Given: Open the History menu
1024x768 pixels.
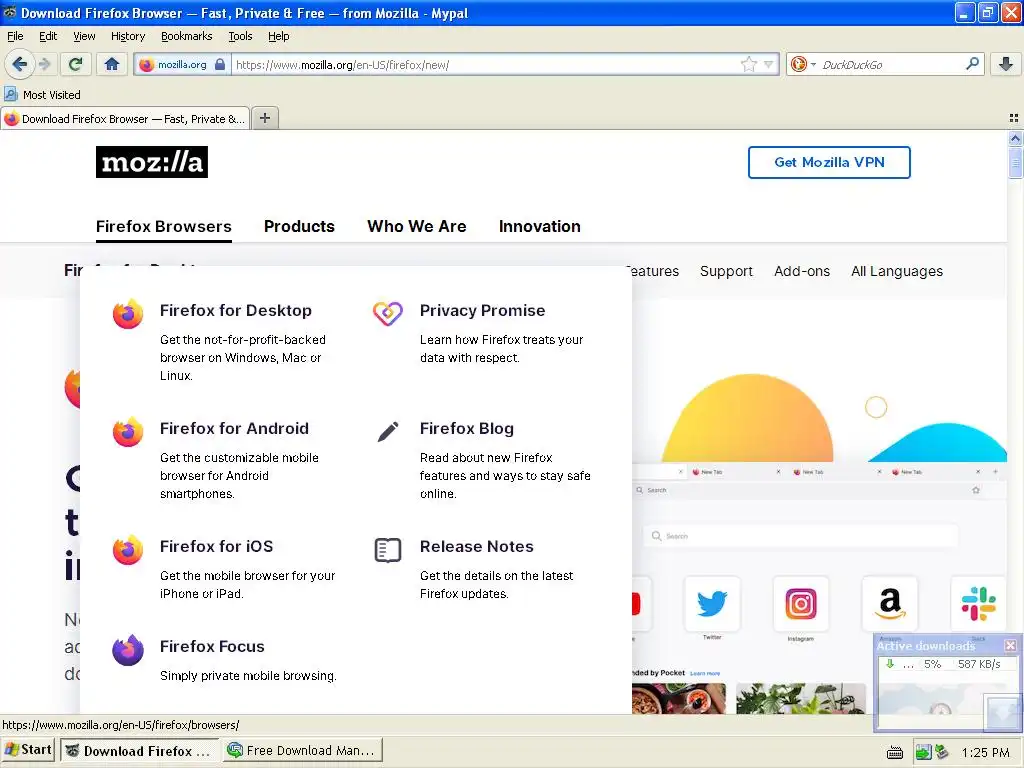Looking at the screenshot, I should 127,36.
